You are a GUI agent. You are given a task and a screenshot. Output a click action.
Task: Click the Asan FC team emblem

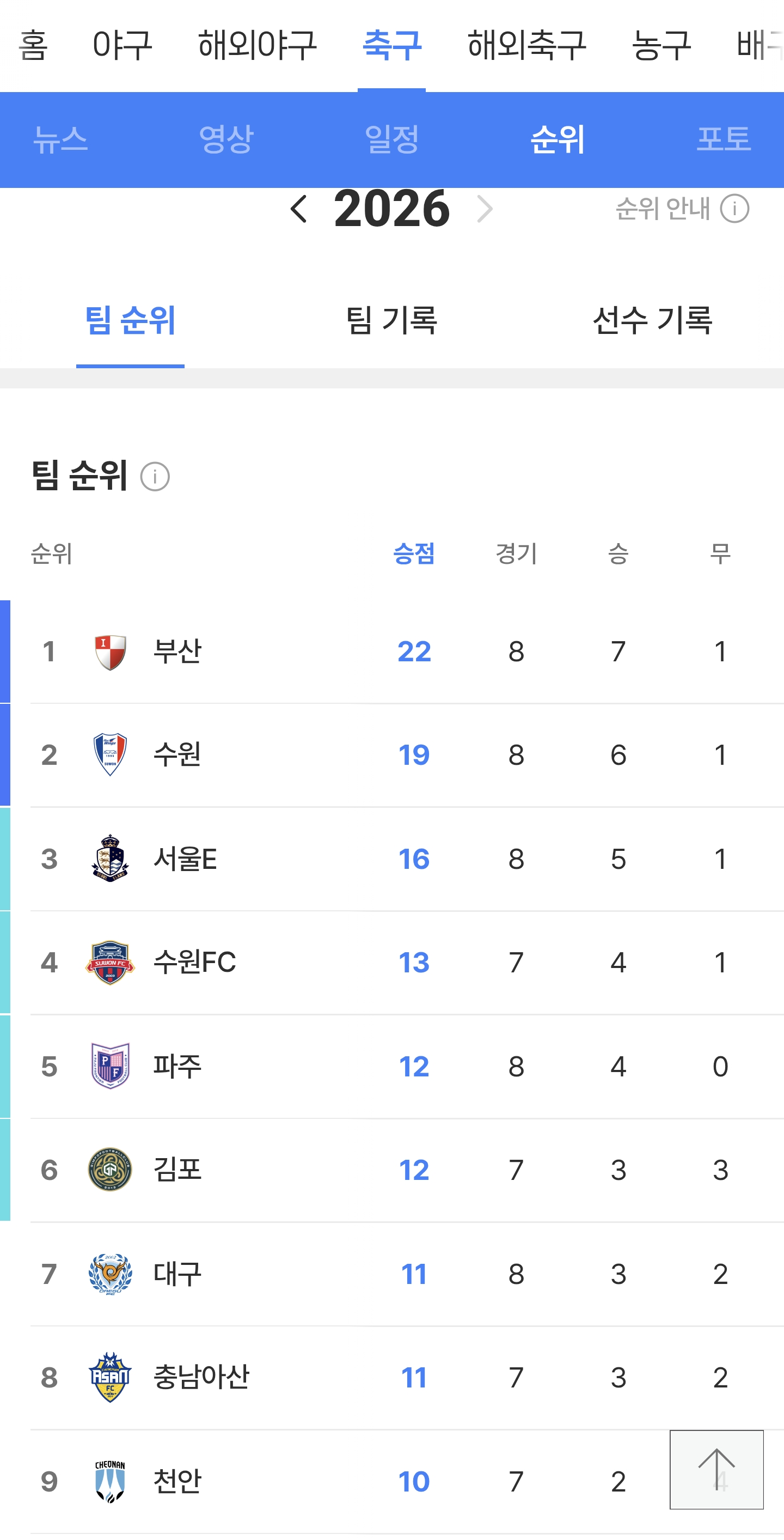[x=110, y=1377]
